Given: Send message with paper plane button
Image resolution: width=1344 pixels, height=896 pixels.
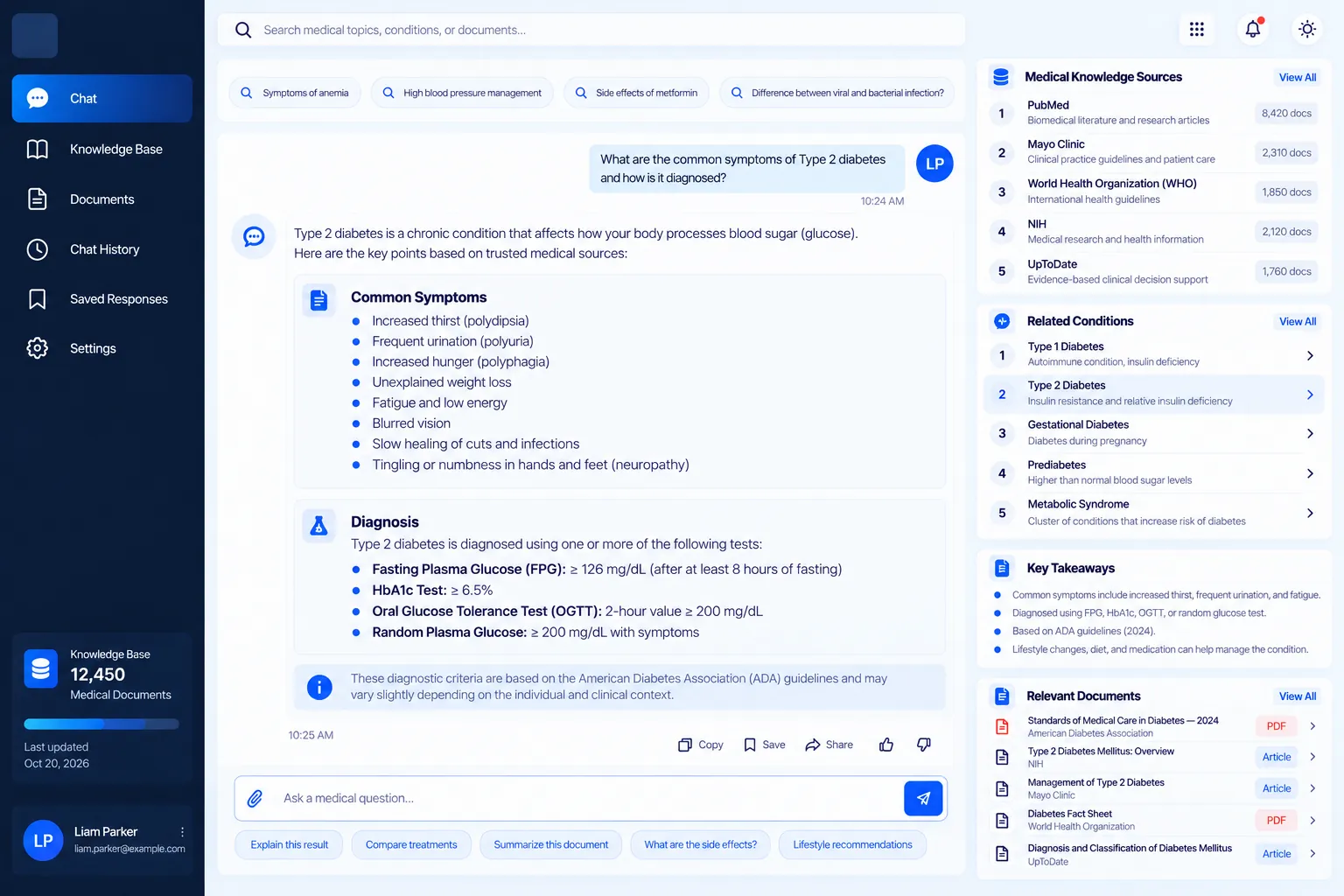Looking at the screenshot, I should pos(923,798).
